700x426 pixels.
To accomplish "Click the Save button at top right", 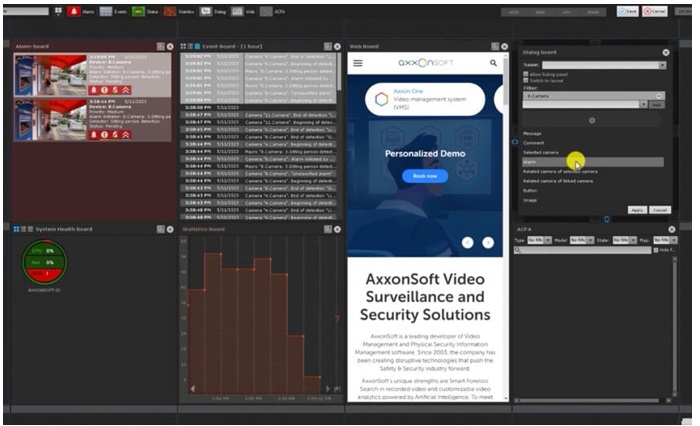I will [x=628, y=11].
